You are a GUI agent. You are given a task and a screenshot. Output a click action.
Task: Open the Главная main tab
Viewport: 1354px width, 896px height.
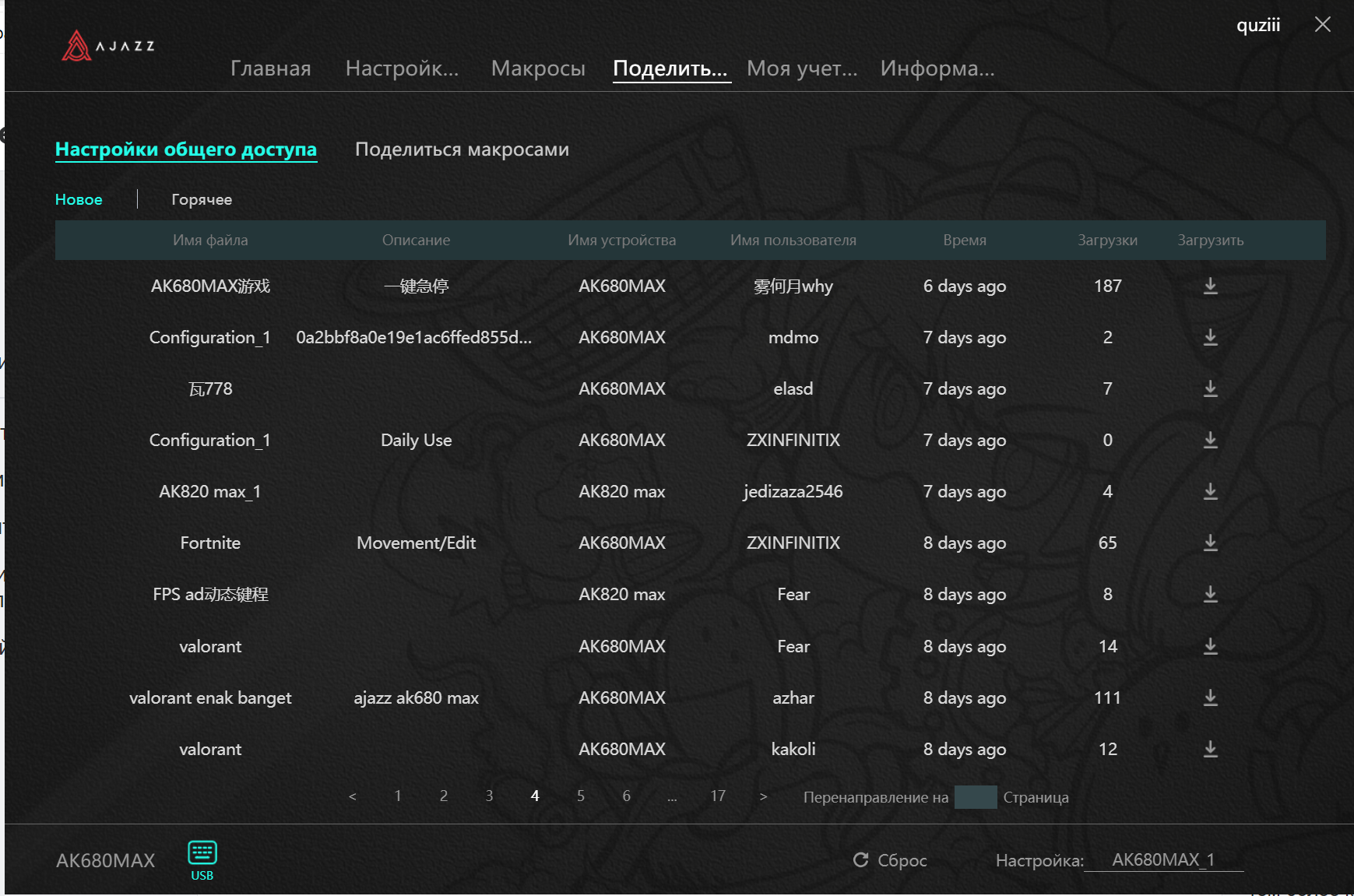[270, 69]
